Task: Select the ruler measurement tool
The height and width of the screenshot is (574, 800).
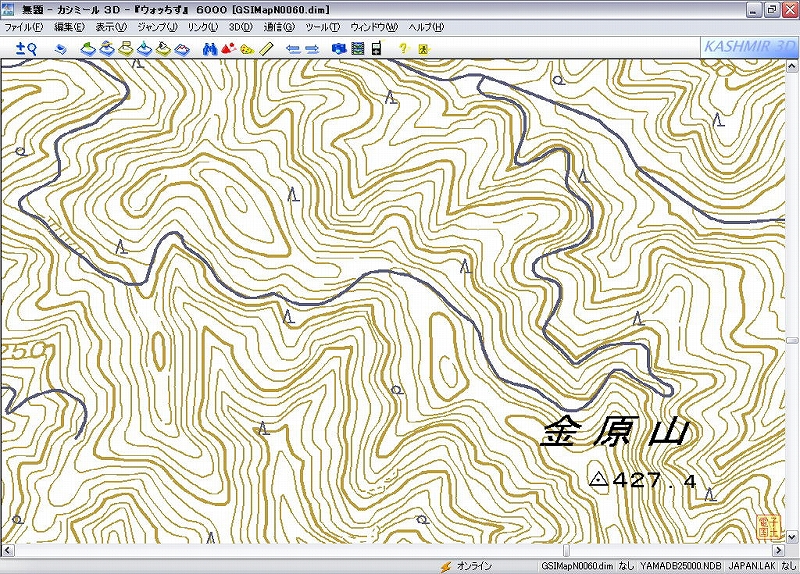Action: (x=266, y=49)
